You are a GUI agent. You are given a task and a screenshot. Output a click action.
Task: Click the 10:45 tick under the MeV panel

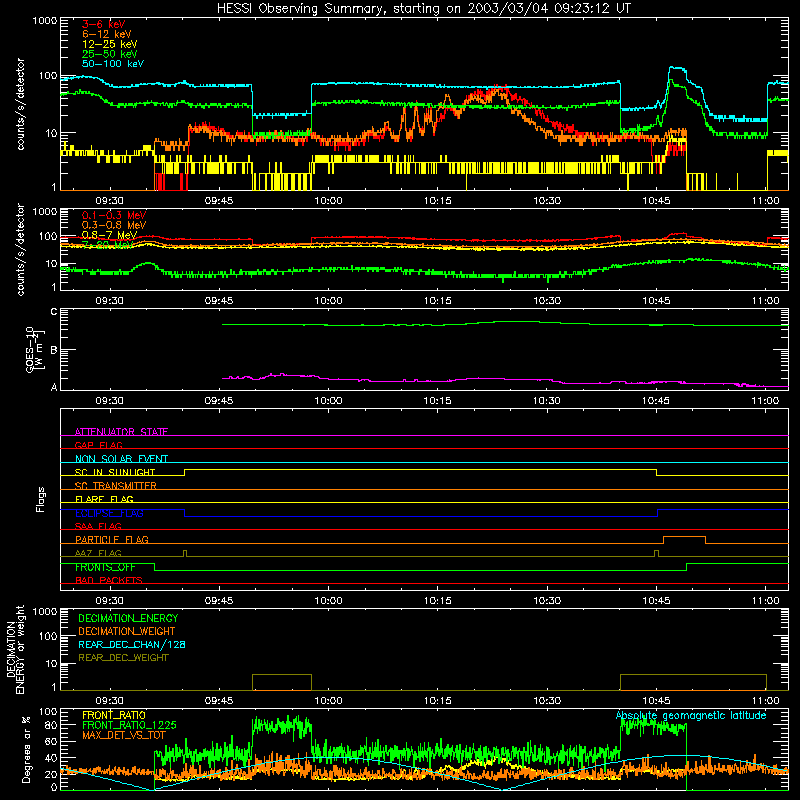(656, 301)
